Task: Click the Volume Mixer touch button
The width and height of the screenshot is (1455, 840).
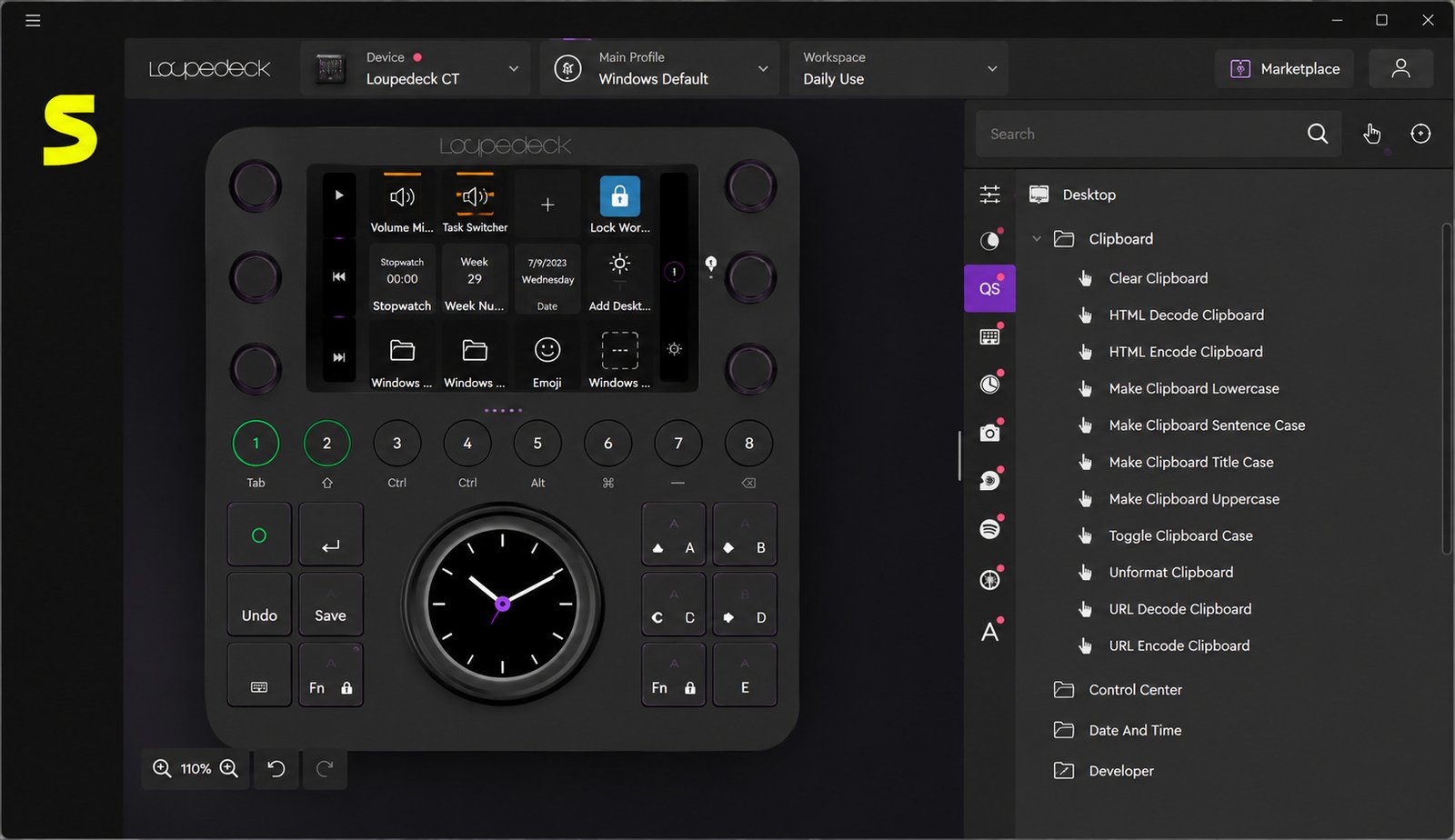Action: [402, 204]
